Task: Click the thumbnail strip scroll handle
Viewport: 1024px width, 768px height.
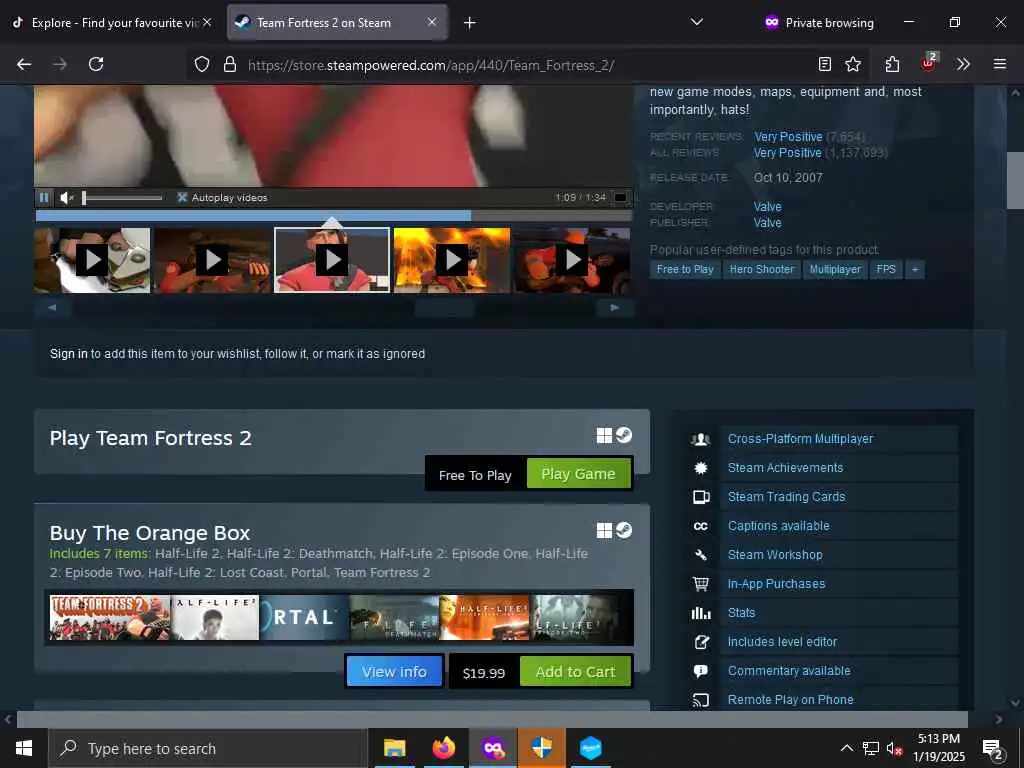Action: click(445, 308)
